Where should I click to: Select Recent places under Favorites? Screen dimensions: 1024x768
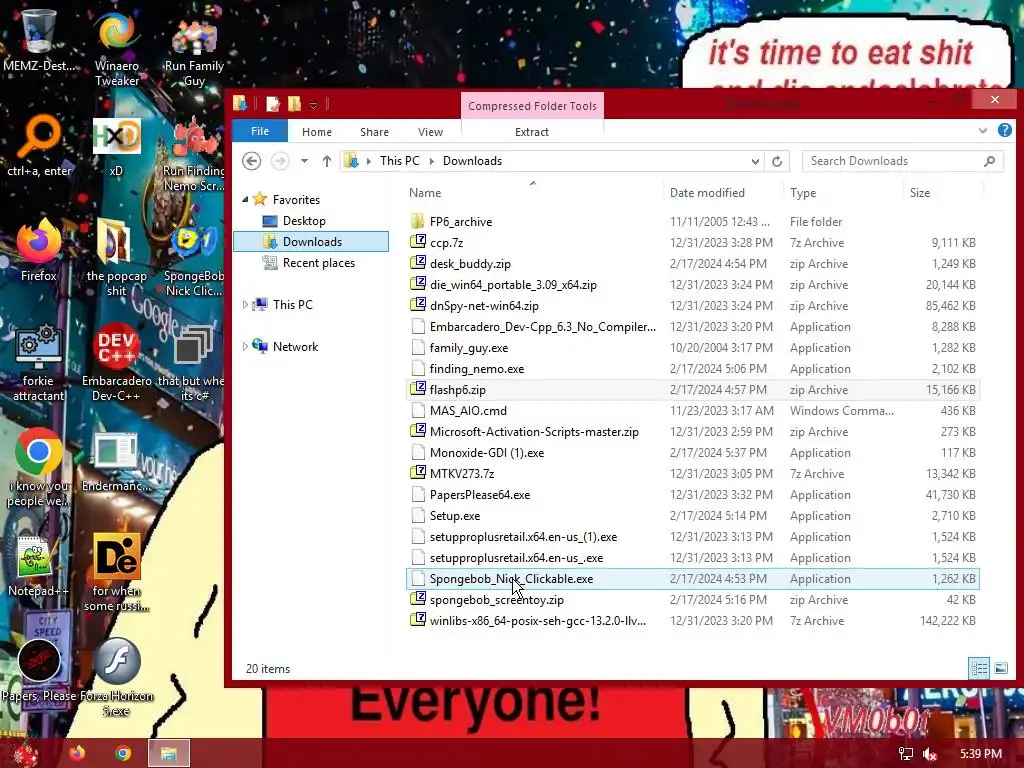coord(319,263)
